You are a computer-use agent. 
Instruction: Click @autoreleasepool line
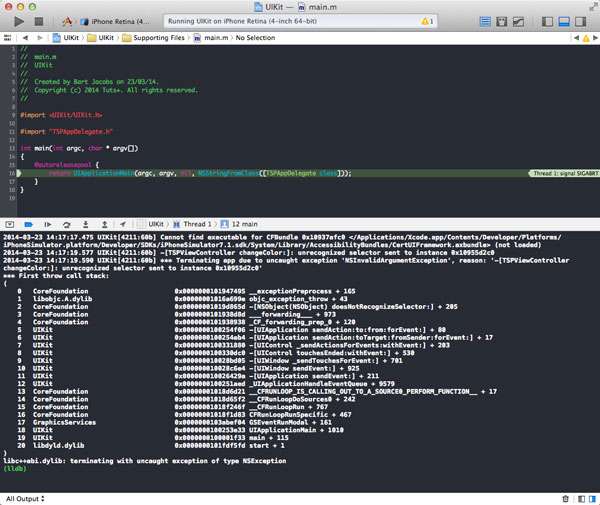67,165
